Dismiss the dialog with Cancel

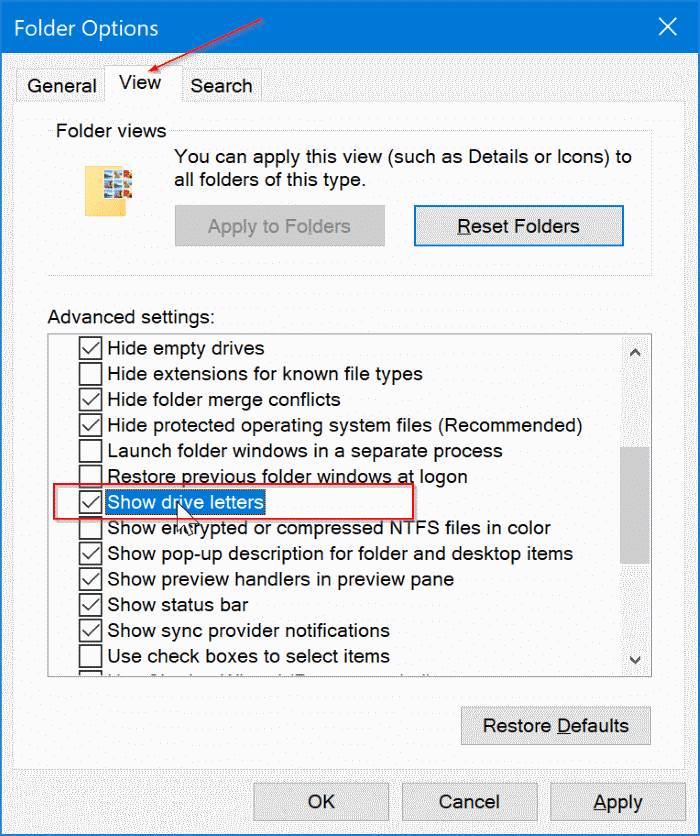point(469,801)
